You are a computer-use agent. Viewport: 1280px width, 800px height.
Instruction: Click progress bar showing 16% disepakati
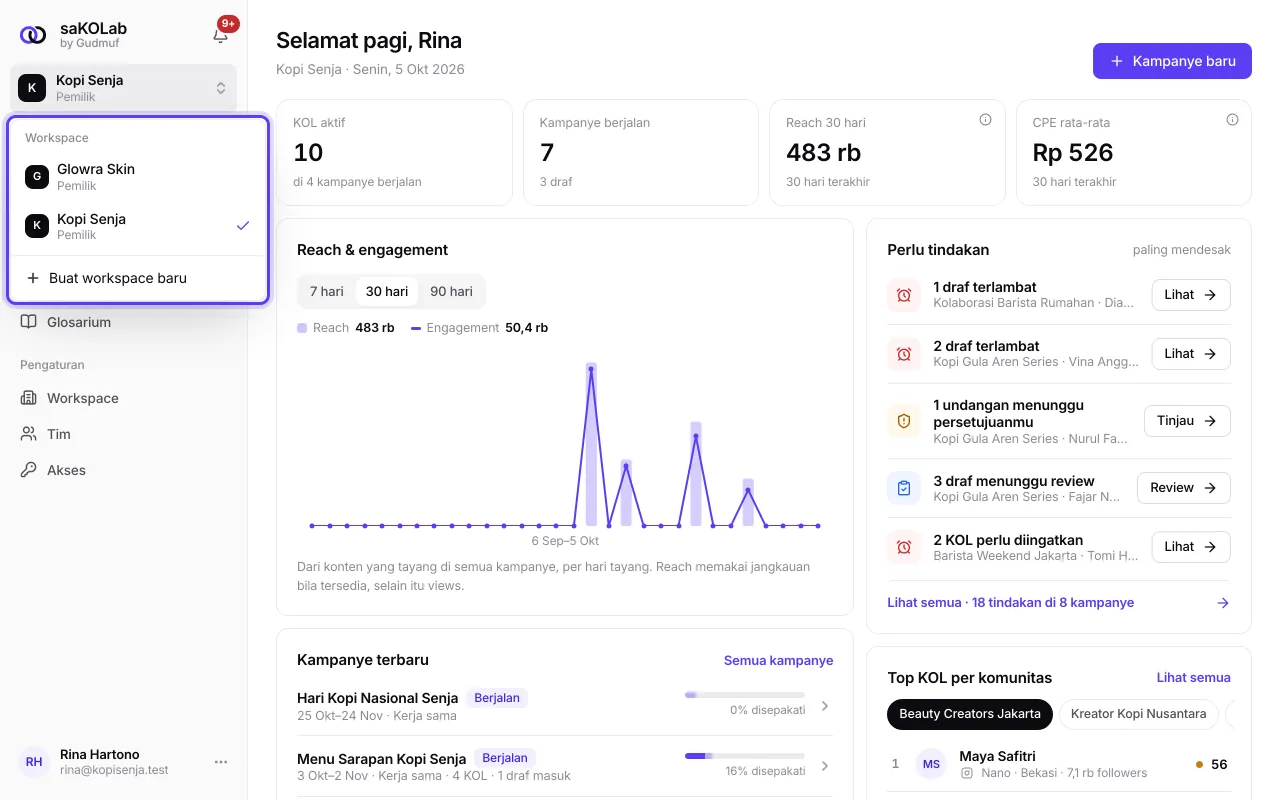(745, 756)
